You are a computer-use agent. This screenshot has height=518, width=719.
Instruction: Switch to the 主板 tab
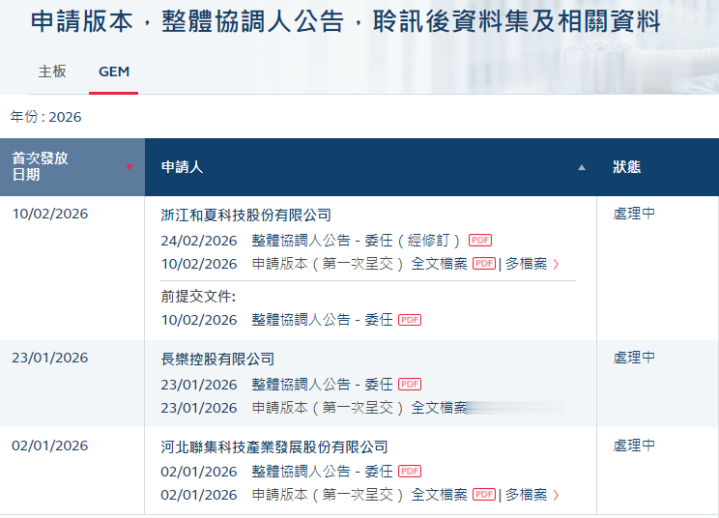click(x=52, y=72)
